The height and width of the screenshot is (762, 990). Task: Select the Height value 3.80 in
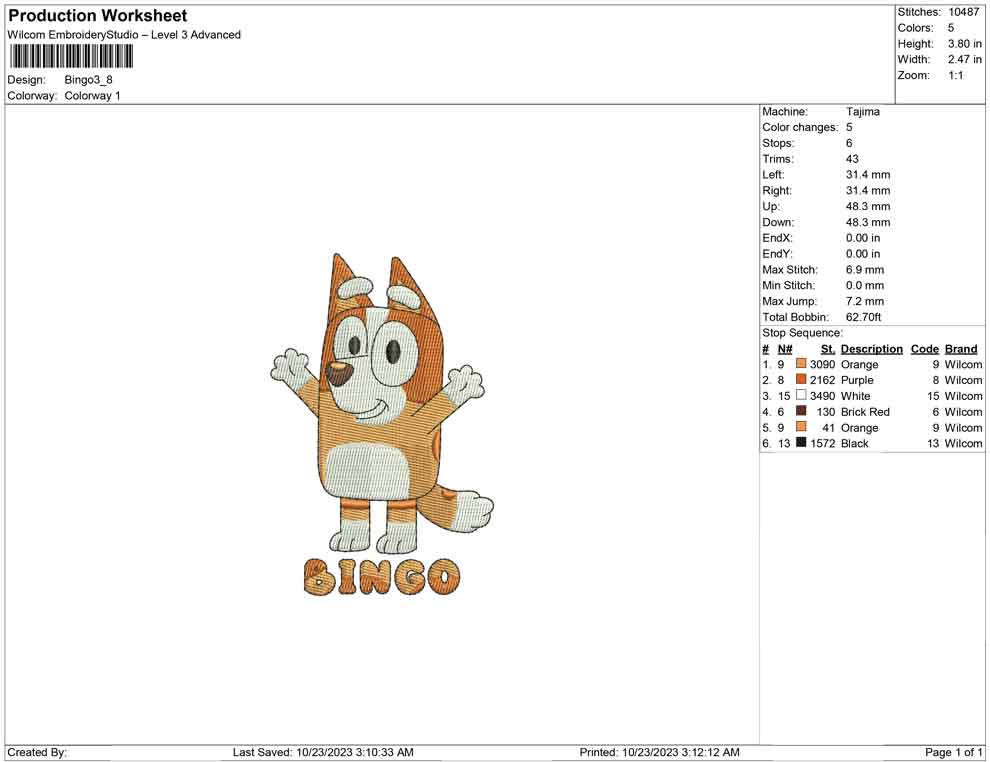964,44
